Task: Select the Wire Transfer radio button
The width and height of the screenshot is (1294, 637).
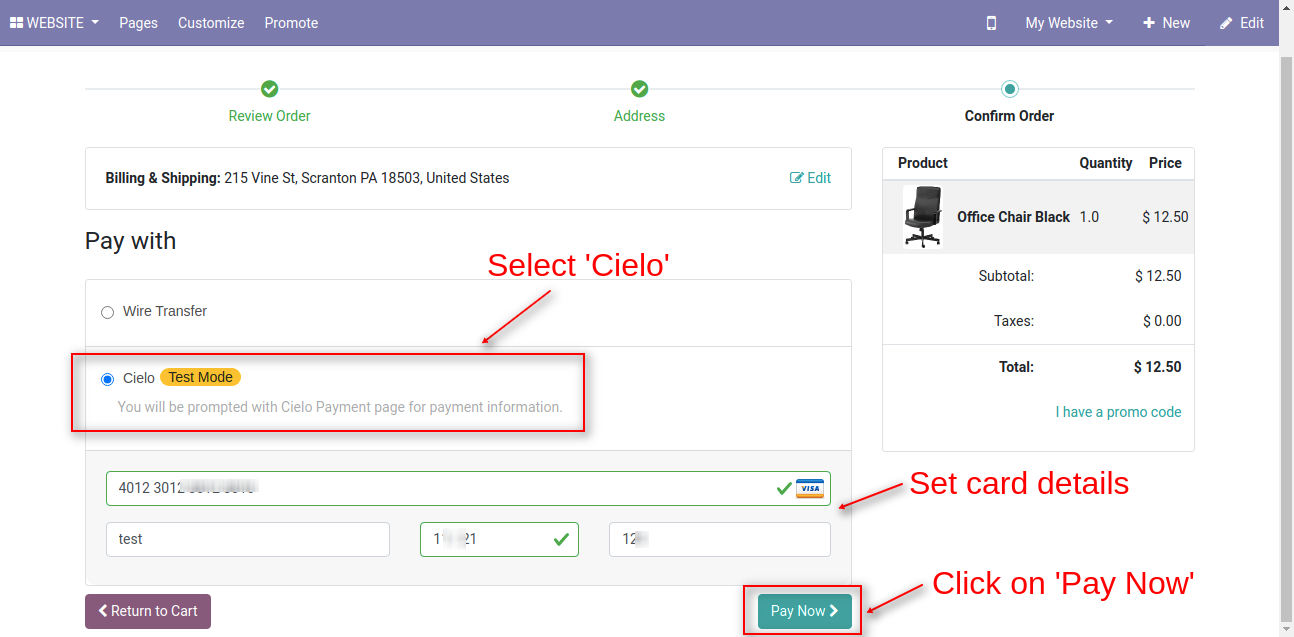Action: tap(108, 312)
